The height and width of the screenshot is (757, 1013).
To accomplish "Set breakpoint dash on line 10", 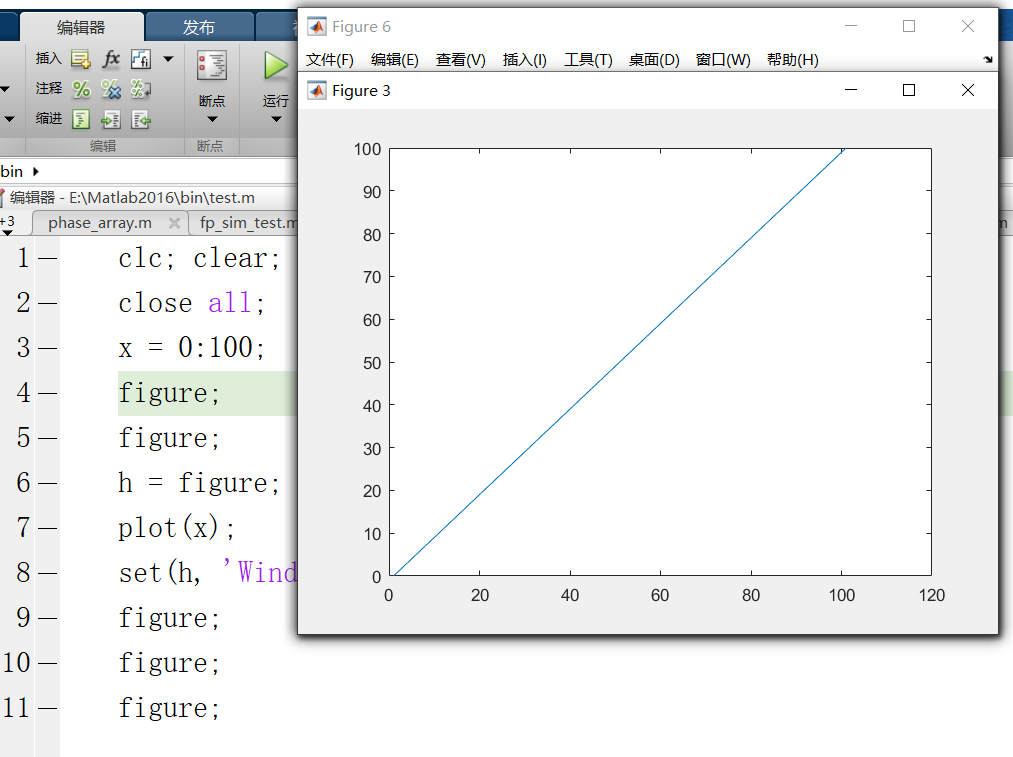I will 48,663.
